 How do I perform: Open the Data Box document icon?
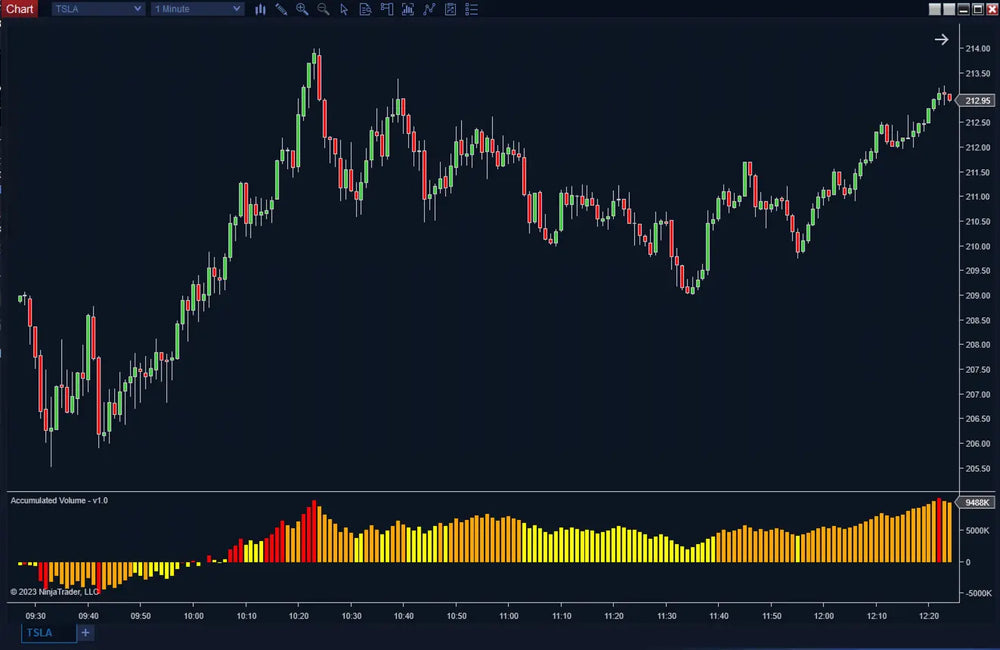coord(365,9)
